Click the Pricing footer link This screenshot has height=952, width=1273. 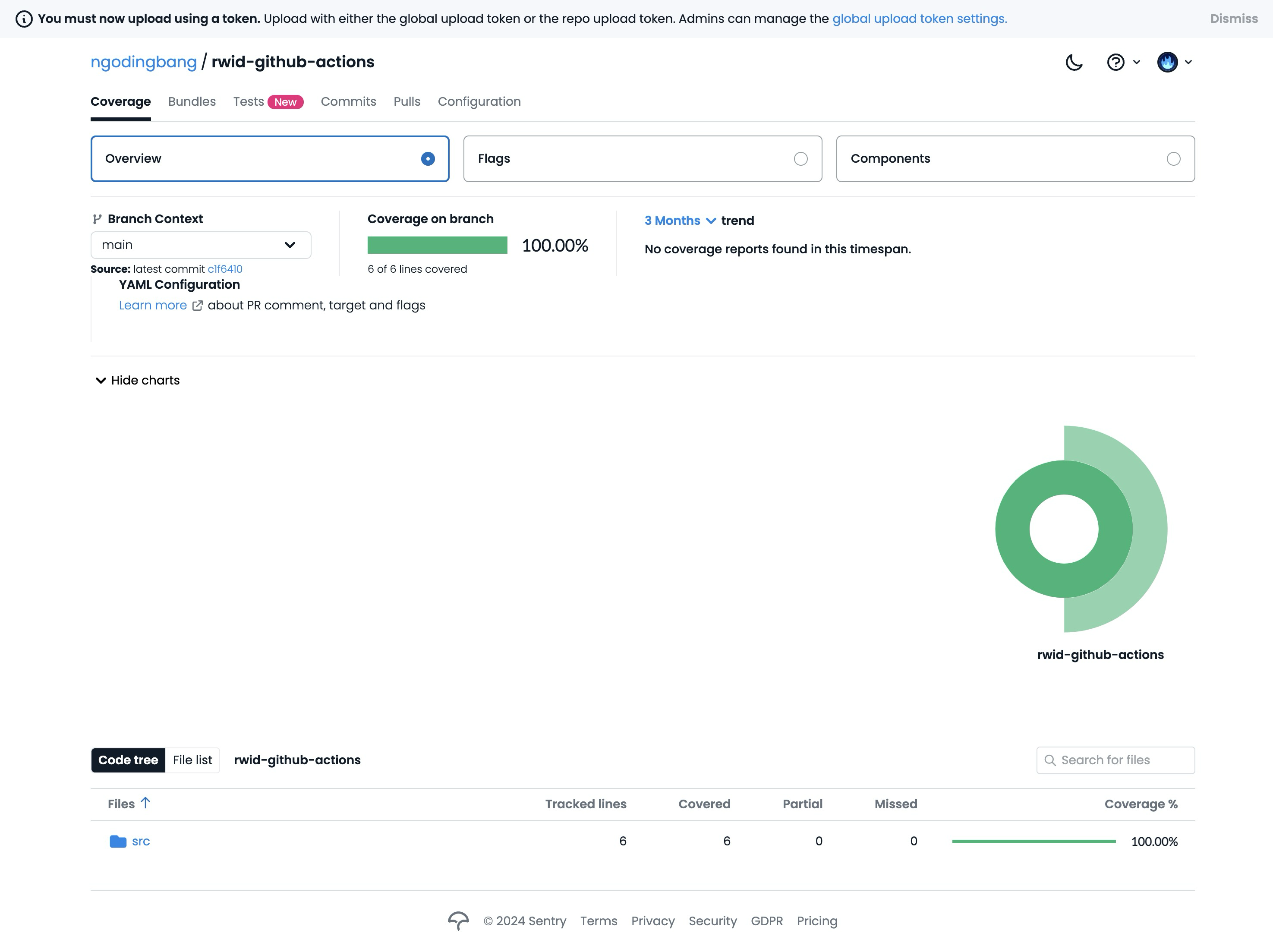pyautogui.click(x=817, y=921)
